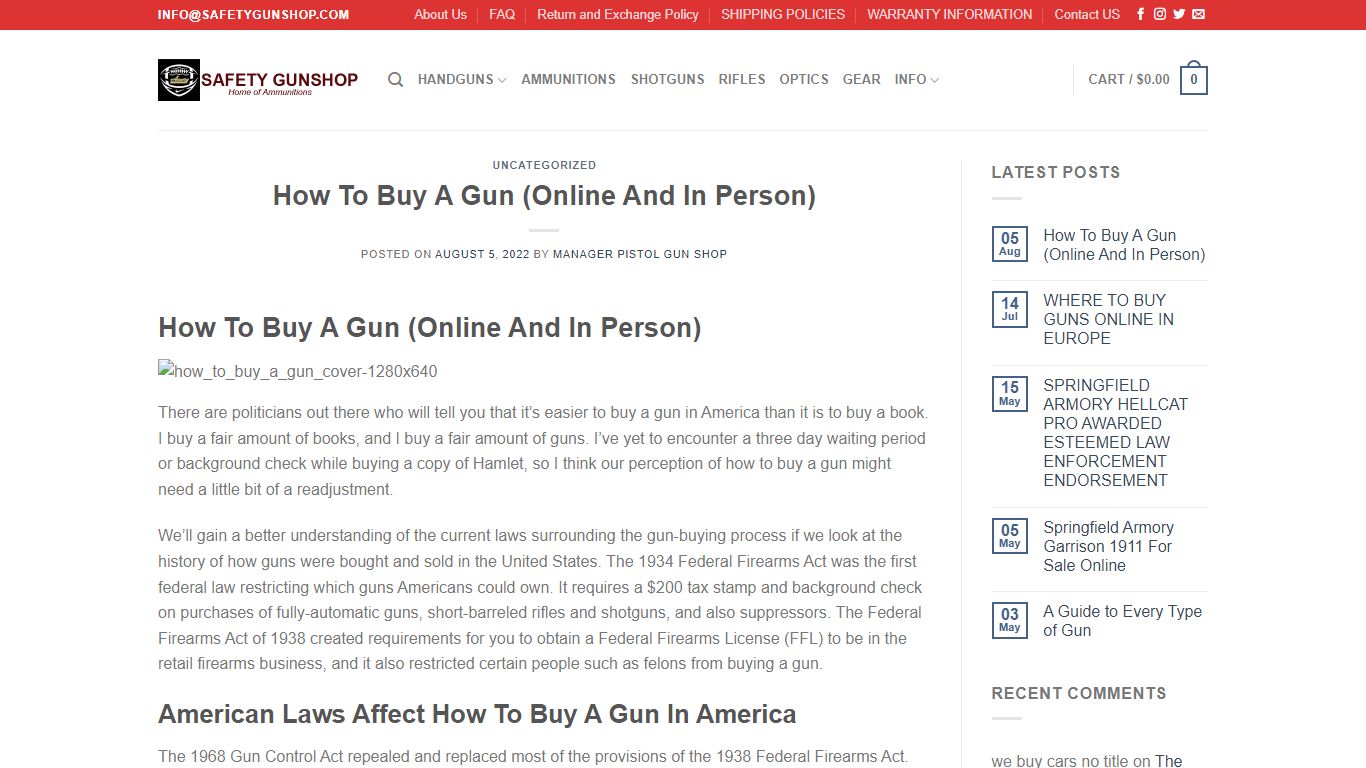Open the OPTICS menu item

804,79
